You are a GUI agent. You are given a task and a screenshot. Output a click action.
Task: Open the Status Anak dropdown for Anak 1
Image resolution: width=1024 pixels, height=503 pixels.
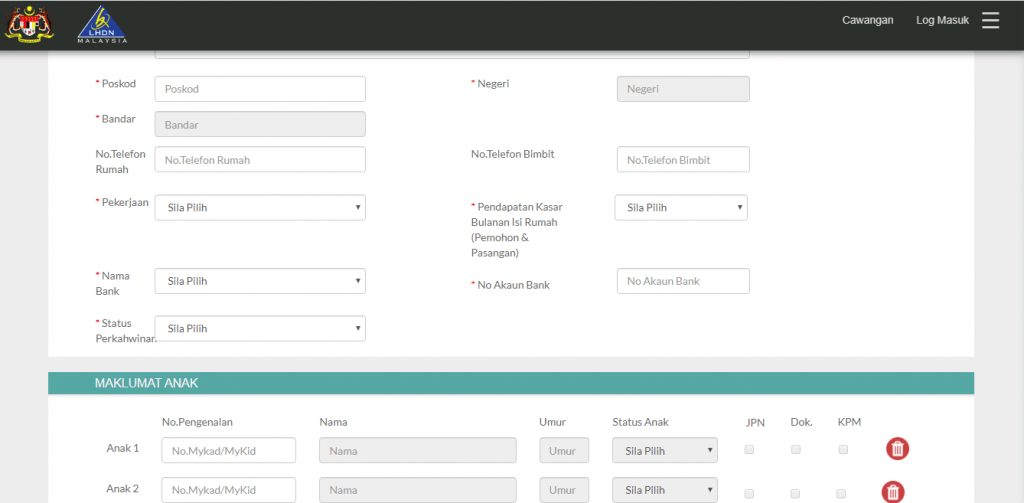point(665,450)
